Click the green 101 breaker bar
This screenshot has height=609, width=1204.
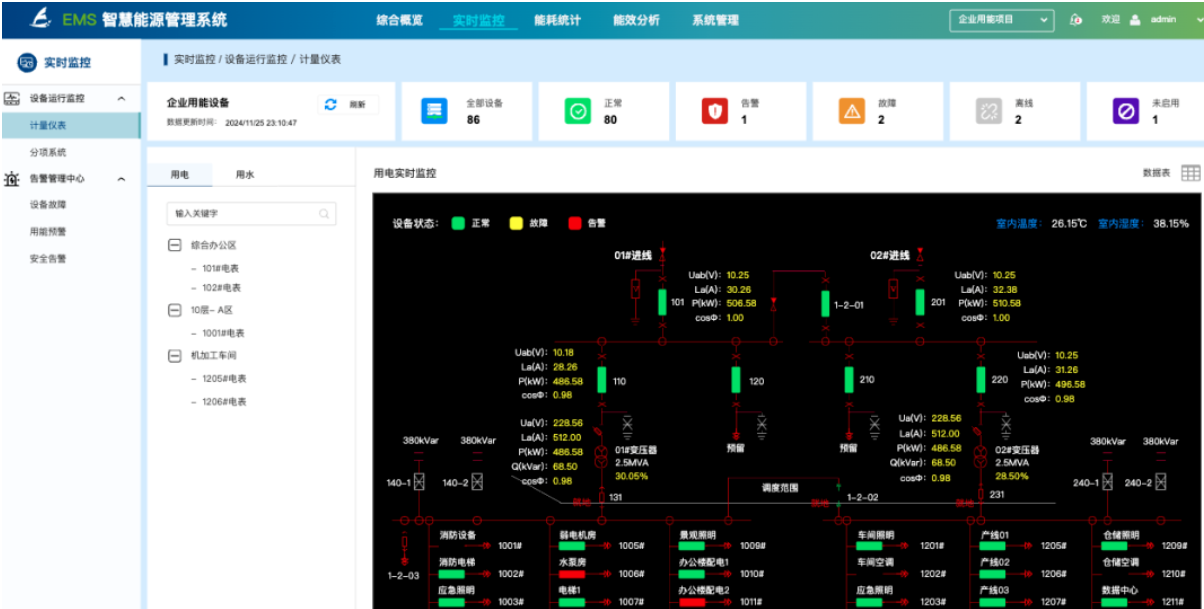click(662, 302)
